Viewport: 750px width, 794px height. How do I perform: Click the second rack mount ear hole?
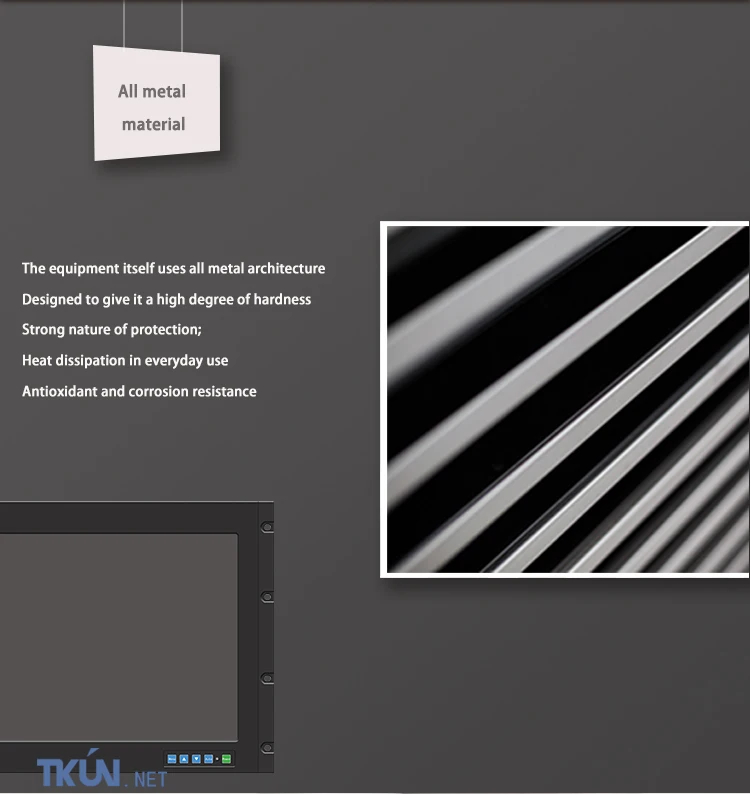click(267, 597)
